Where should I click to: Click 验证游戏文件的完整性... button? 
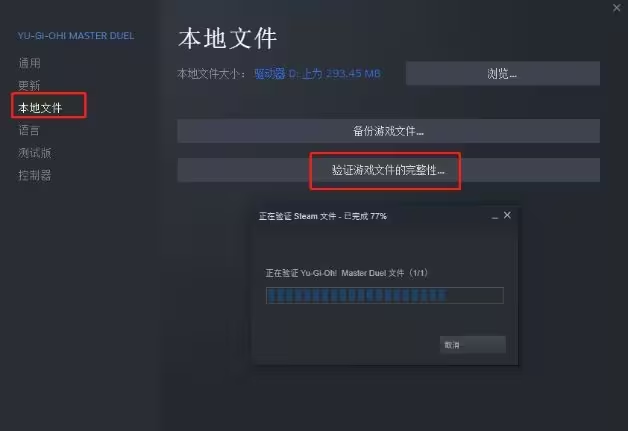click(388, 170)
